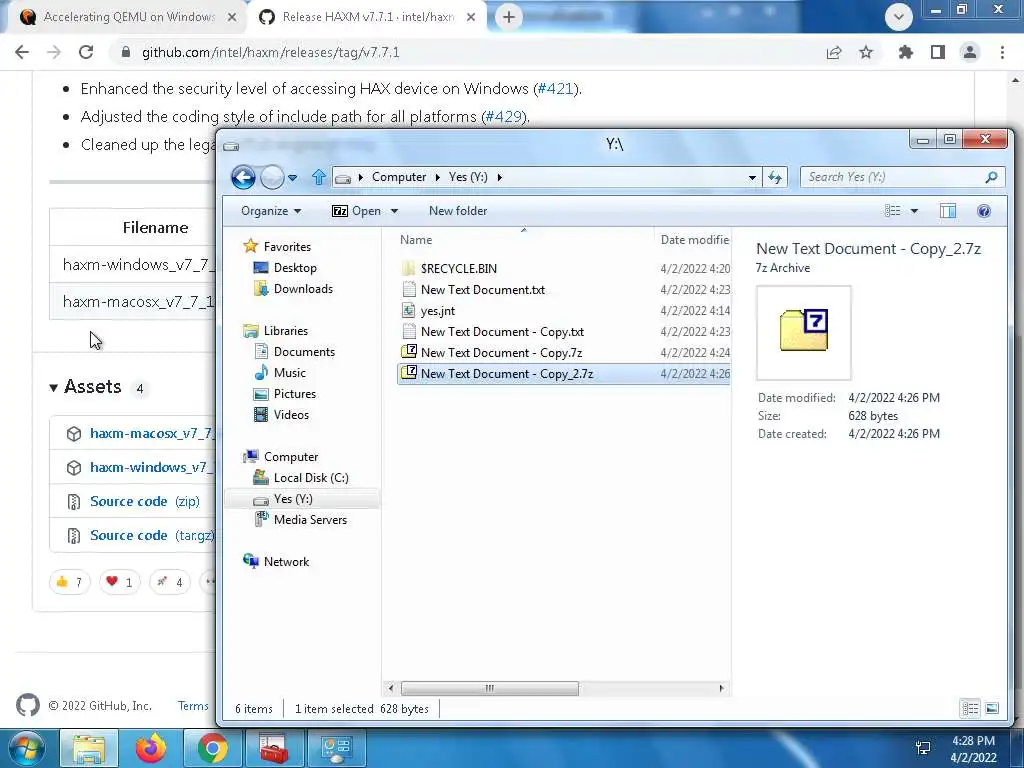
Task: Open the view options dropdown arrow
Action: point(914,210)
